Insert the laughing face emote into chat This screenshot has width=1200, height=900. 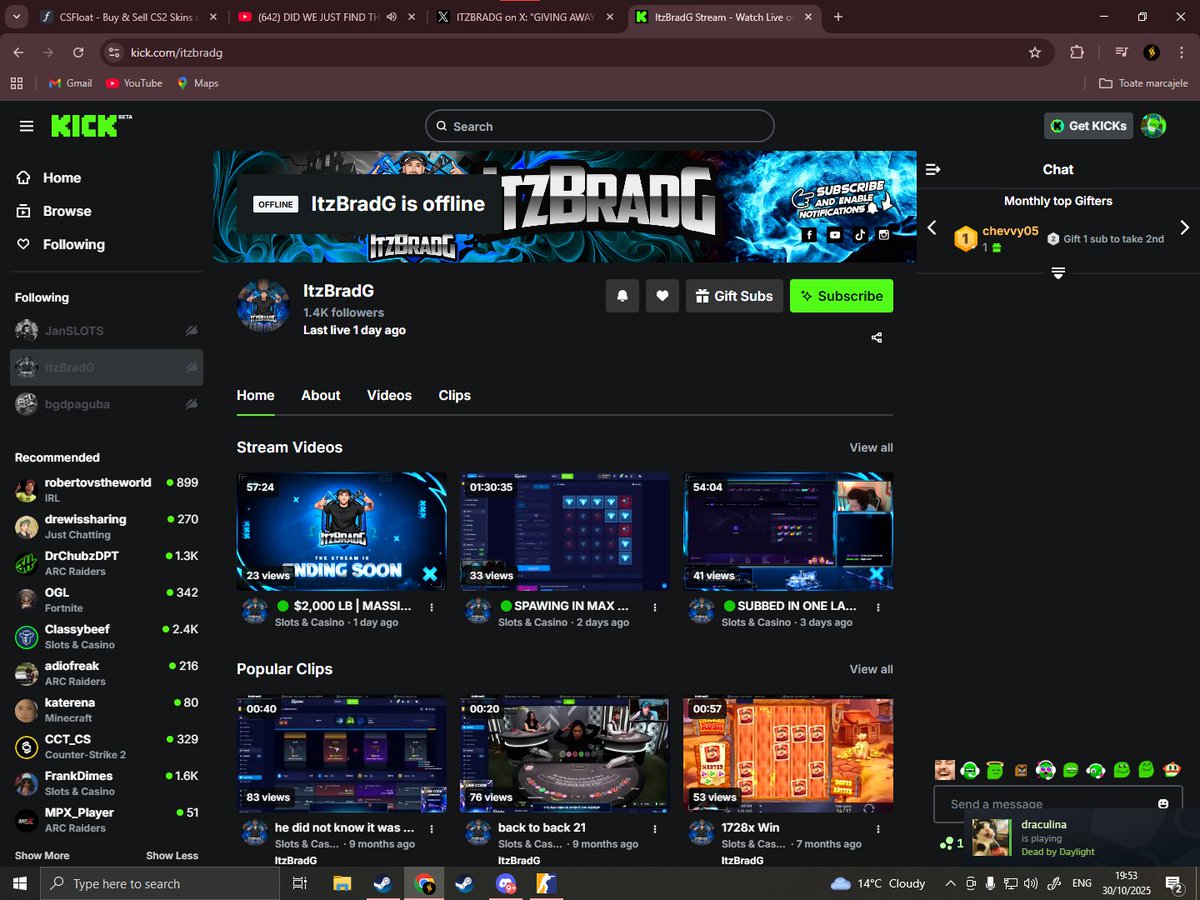944,770
